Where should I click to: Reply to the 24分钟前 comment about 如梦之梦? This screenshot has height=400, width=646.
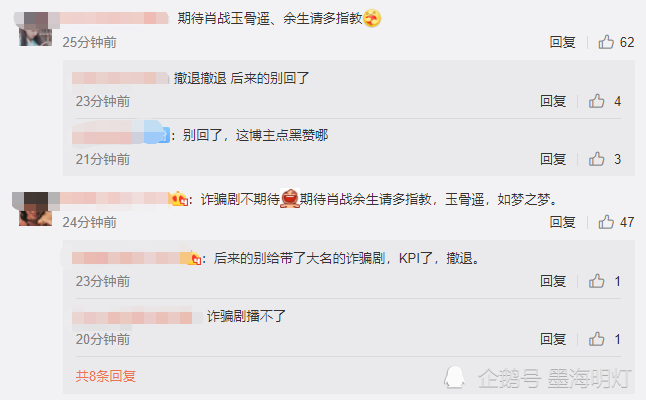point(562,222)
